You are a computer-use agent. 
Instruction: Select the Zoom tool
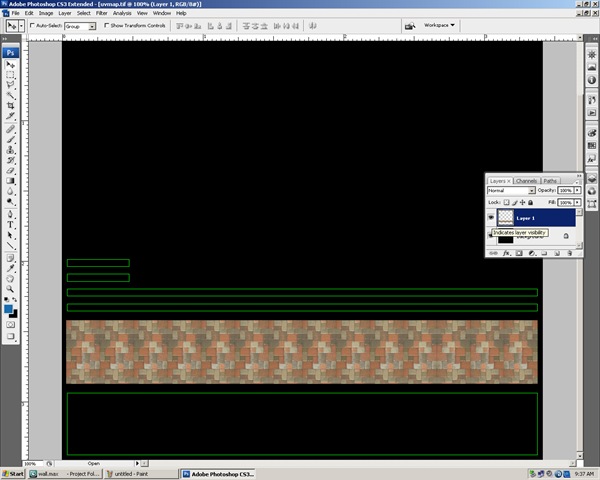(x=10, y=289)
